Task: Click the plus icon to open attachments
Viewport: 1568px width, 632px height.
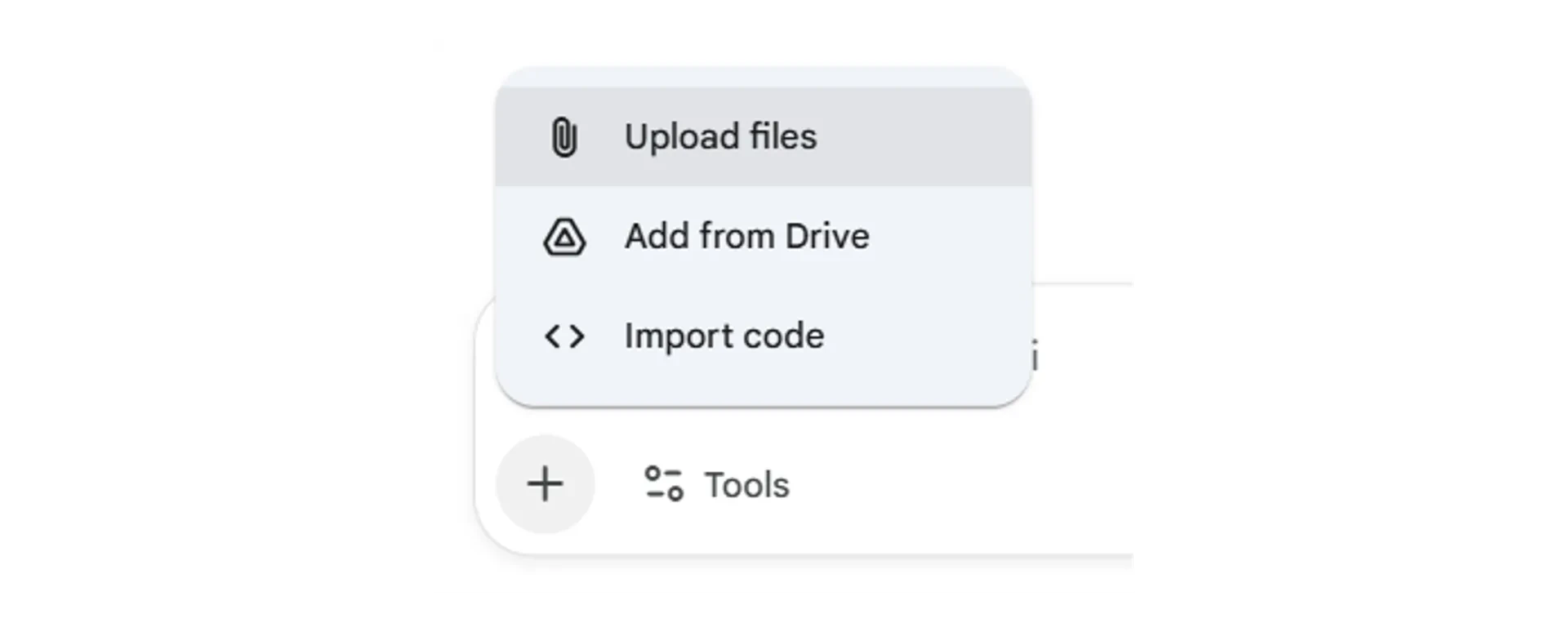Action: 545,483
